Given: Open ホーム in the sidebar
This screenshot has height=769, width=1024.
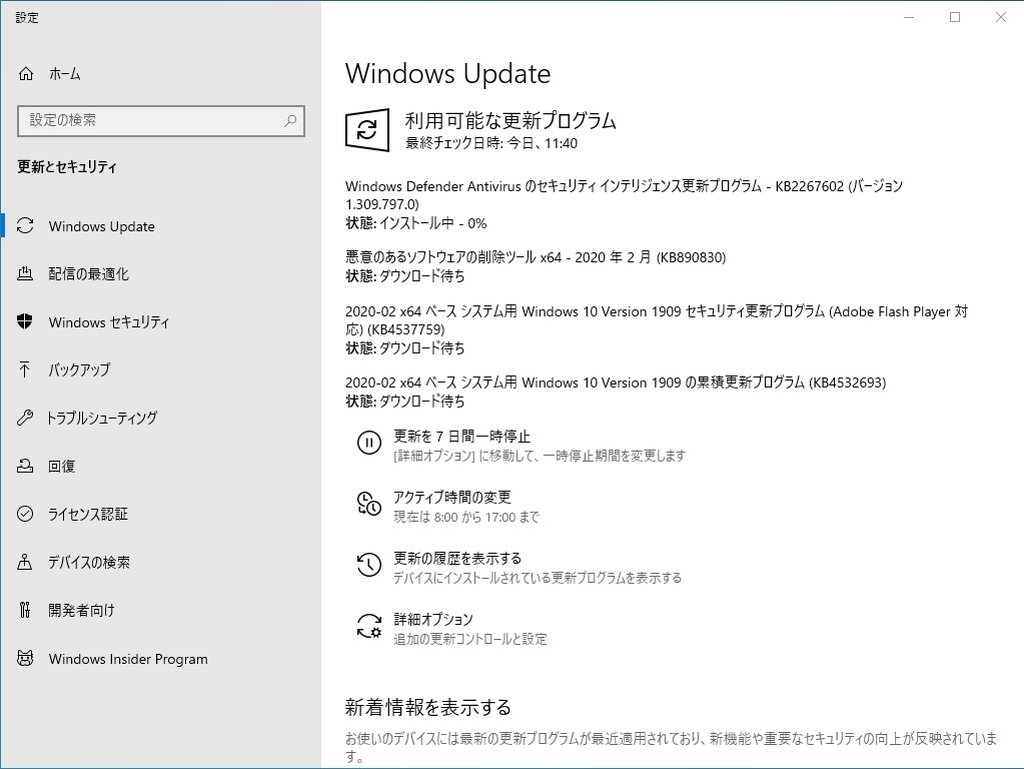Looking at the screenshot, I should click(161, 74).
